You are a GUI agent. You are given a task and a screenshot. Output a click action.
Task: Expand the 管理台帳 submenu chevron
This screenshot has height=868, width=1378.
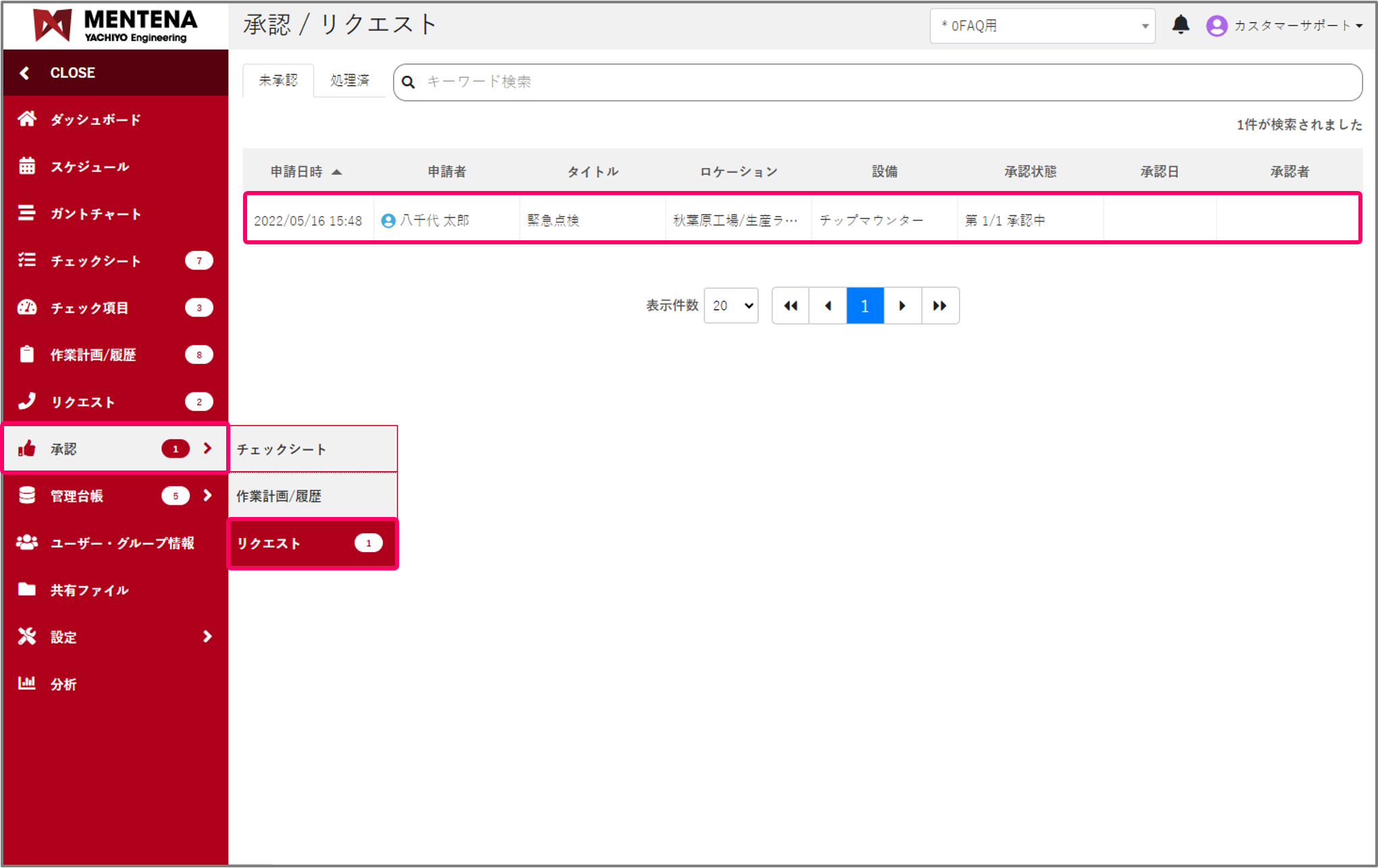pyautogui.click(x=207, y=495)
